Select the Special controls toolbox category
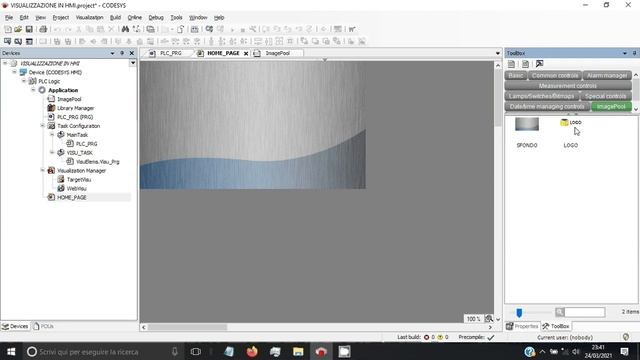640x360 pixels. tap(605, 96)
